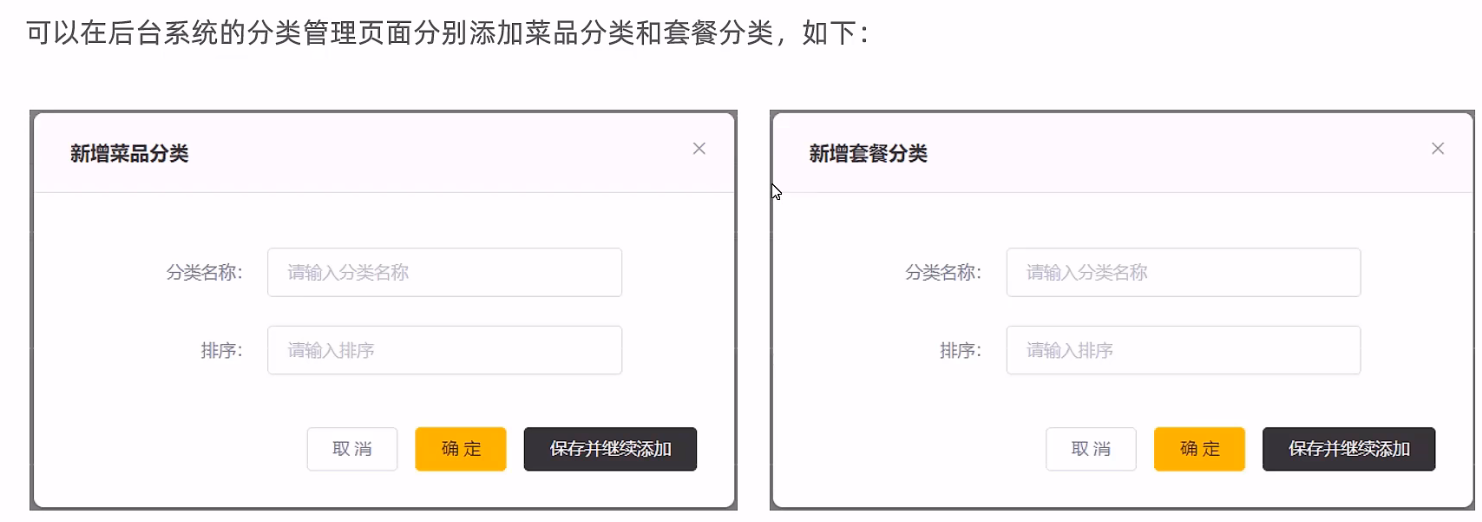
Task: Cancel the 新增套餐分类 dialog with 取消
Action: [x=1091, y=449]
